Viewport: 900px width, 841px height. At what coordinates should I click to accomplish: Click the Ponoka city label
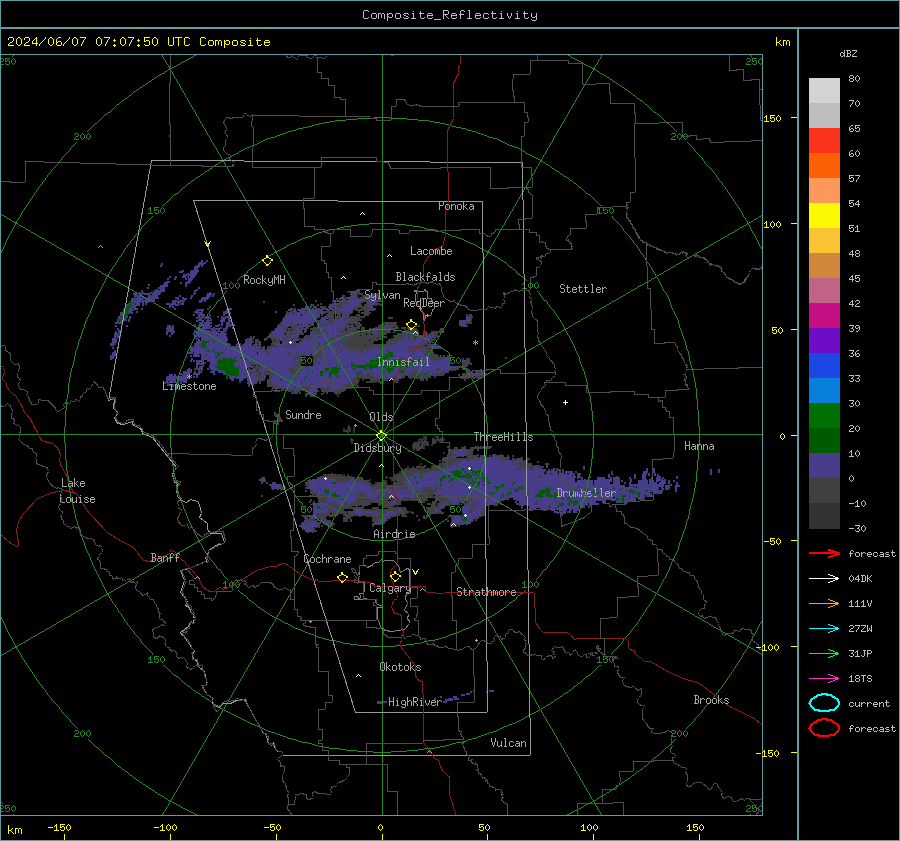coord(456,206)
